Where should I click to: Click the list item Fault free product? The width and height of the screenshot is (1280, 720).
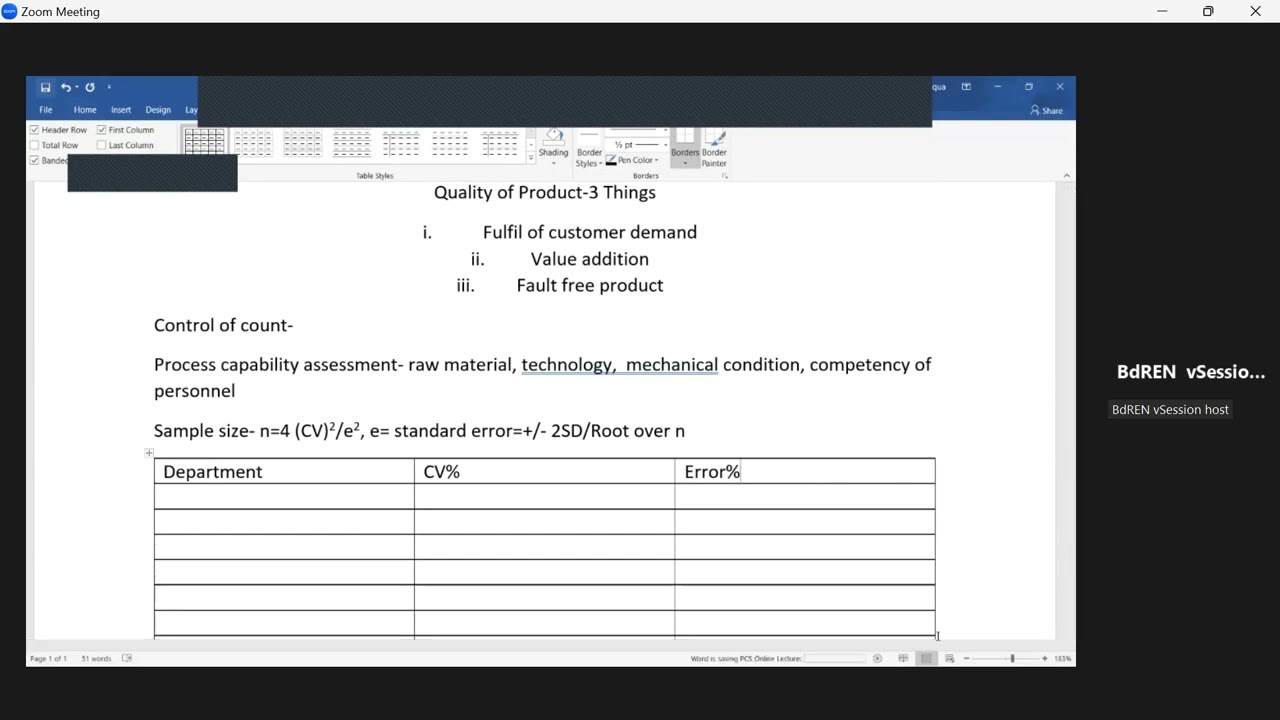pyautogui.click(x=590, y=285)
